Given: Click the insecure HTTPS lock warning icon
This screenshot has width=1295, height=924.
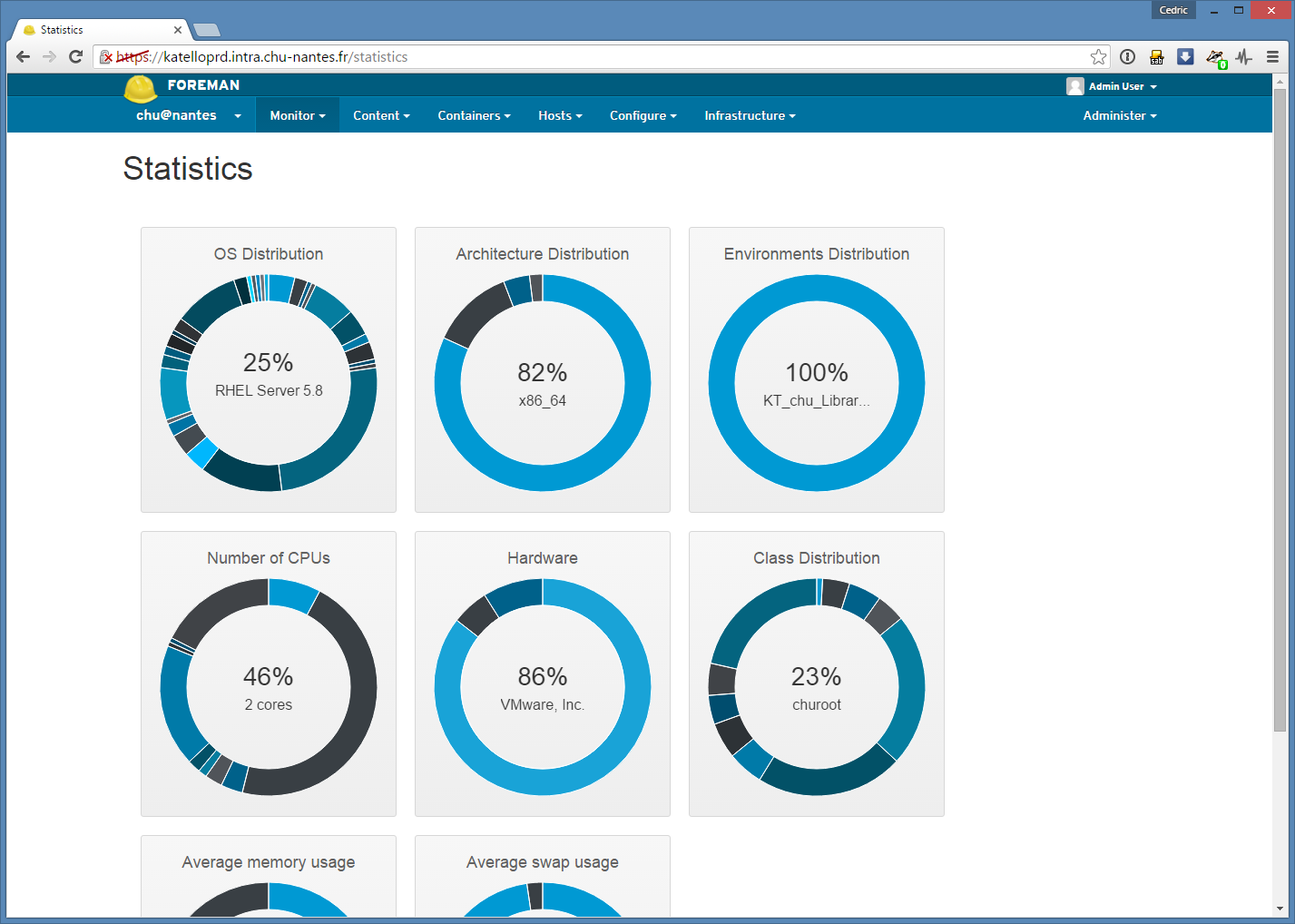Looking at the screenshot, I should 106,57.
